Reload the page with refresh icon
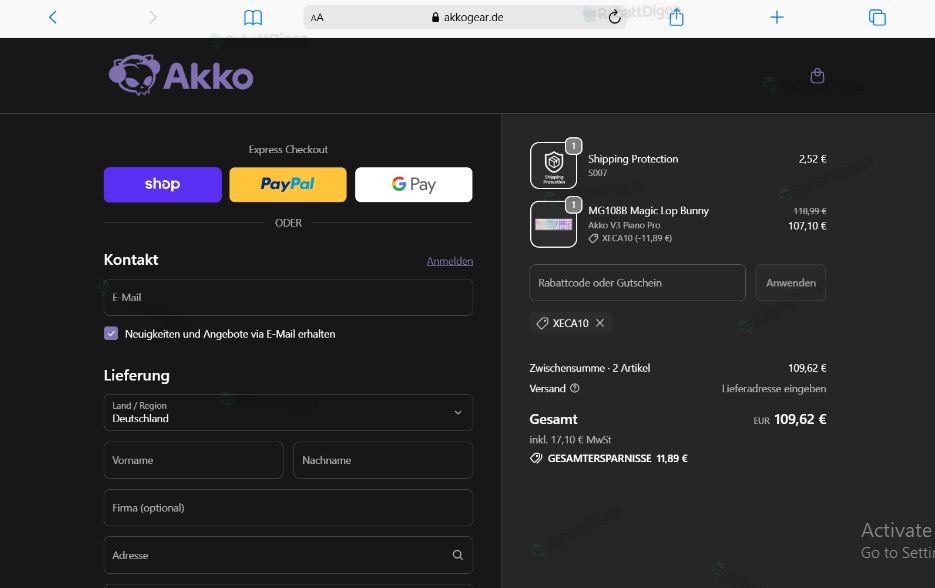The image size is (935, 588). click(614, 17)
